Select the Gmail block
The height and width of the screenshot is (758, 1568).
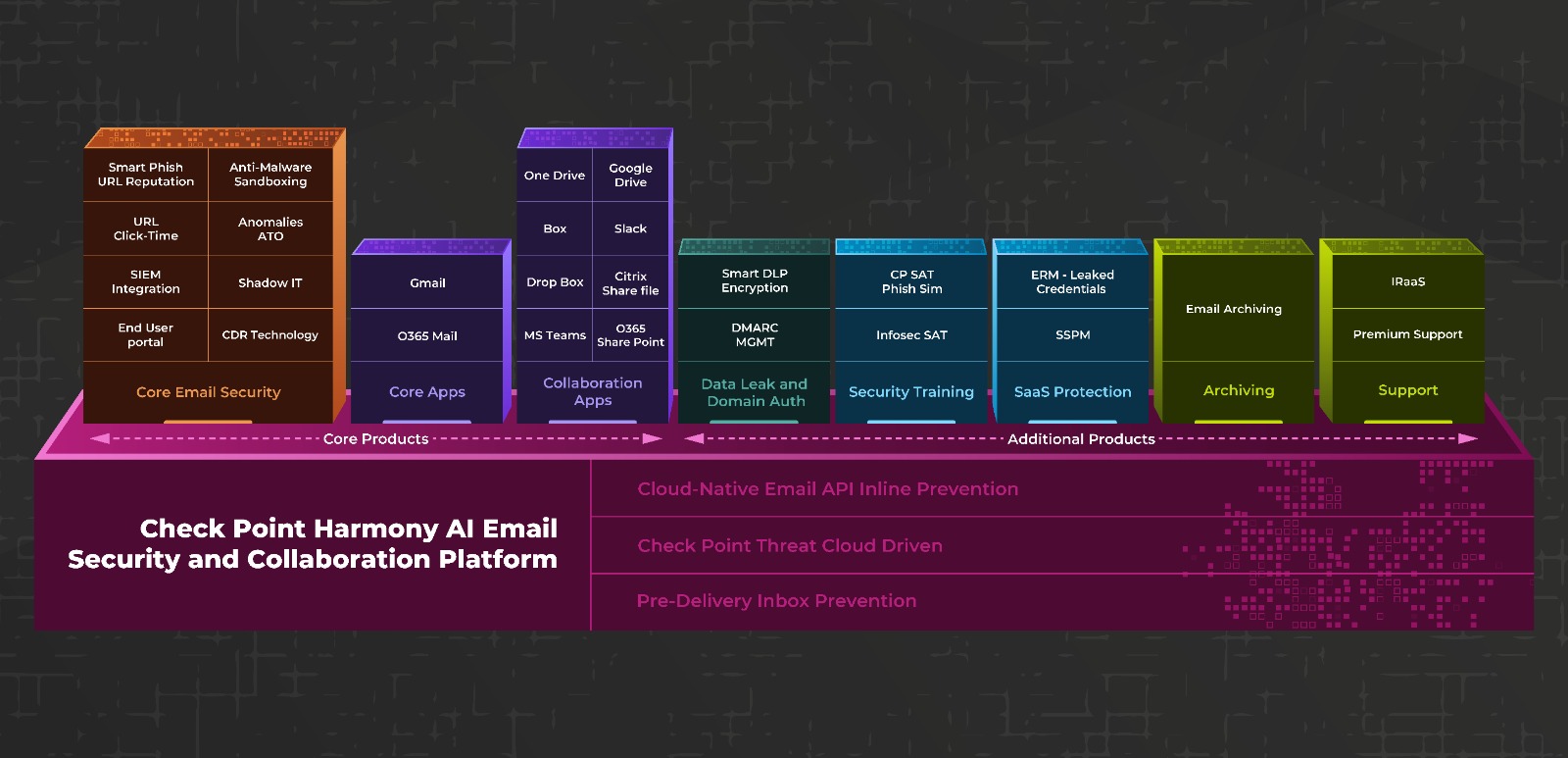tap(427, 282)
